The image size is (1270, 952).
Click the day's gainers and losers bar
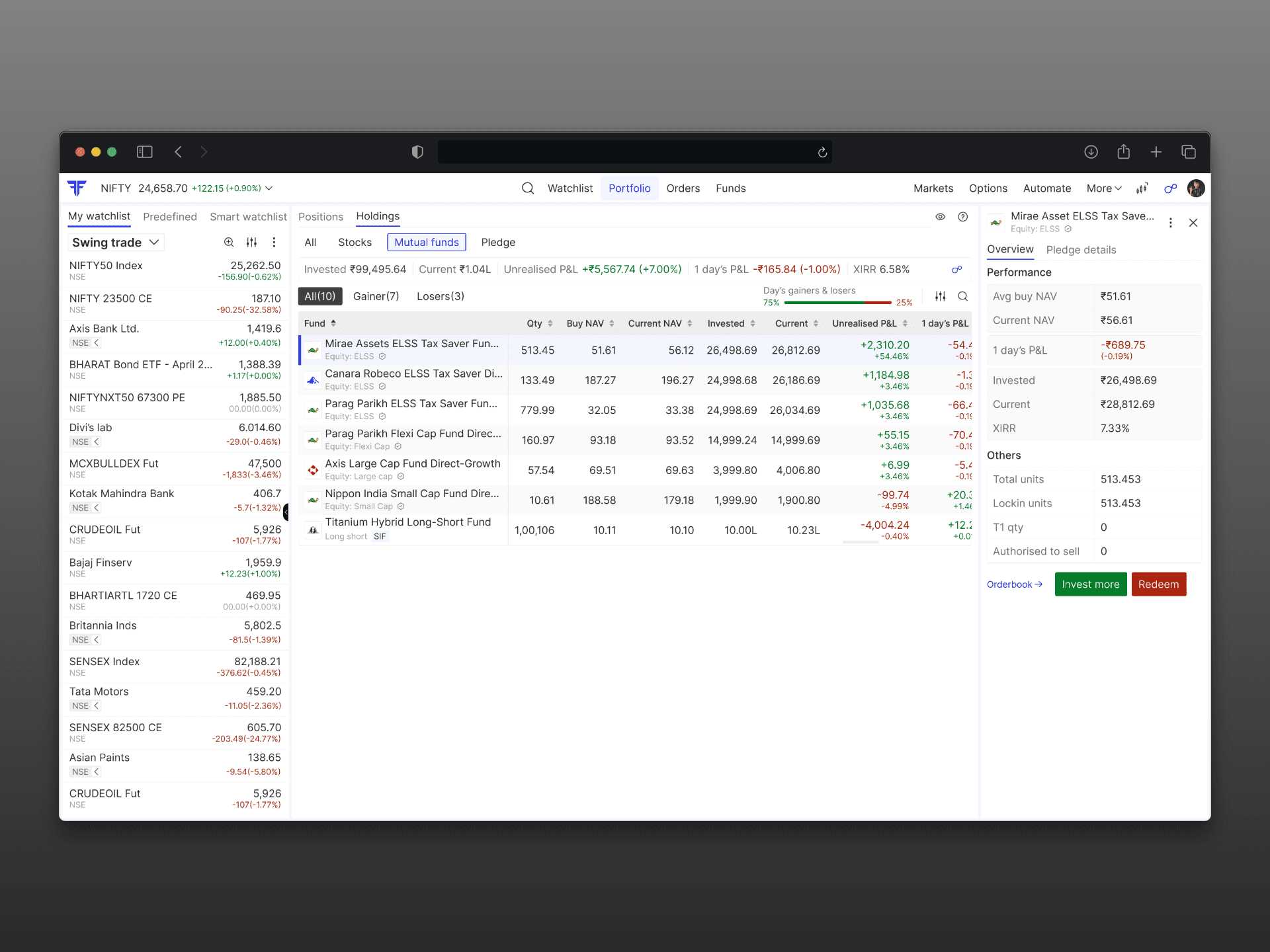point(837,303)
